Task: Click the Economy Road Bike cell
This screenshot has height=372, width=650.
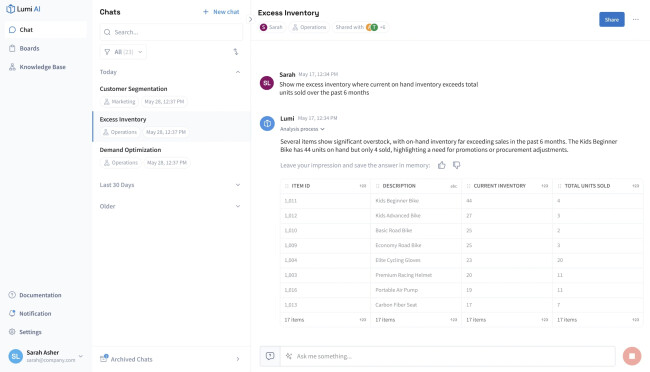Action: click(416, 246)
